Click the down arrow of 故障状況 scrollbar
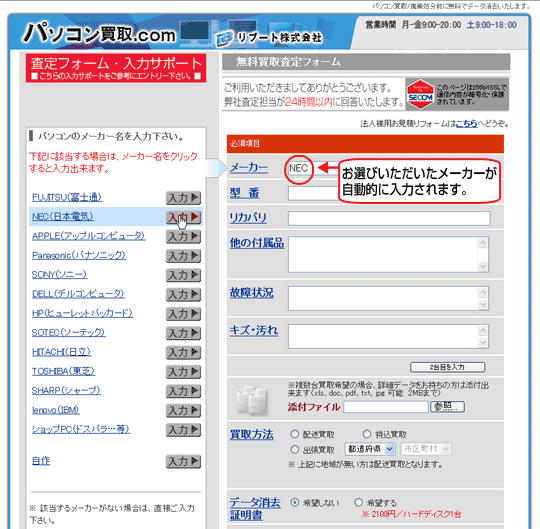540x529 pixels. [483, 304]
